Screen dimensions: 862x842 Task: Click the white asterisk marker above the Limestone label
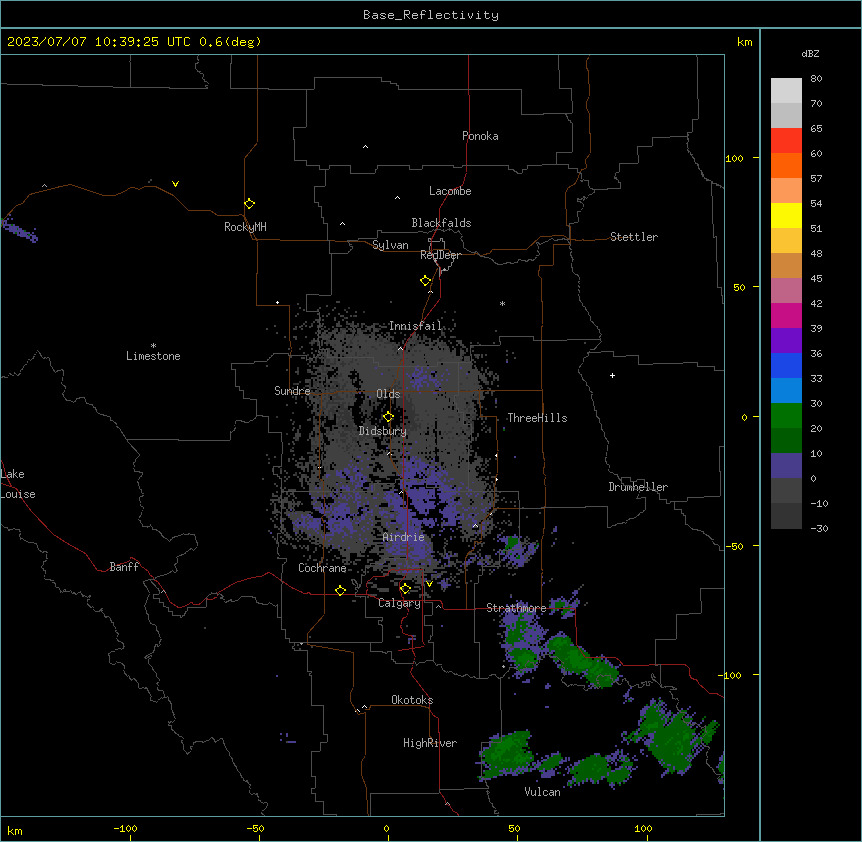tap(153, 346)
